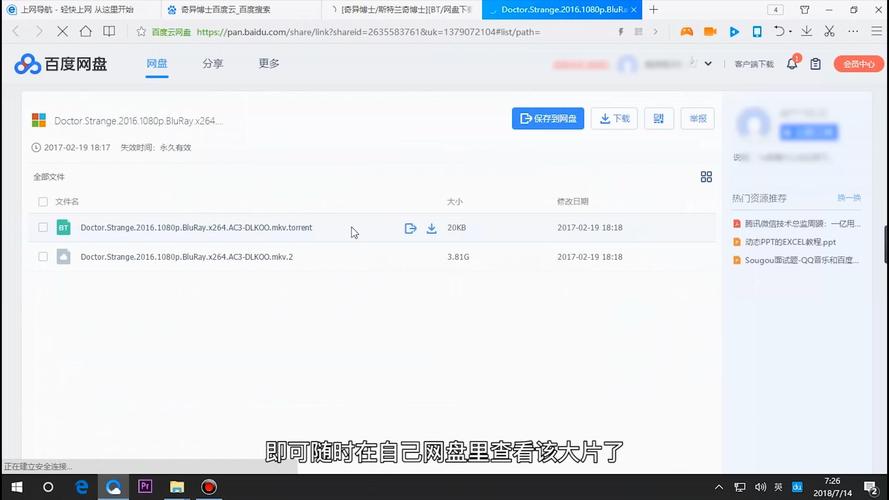Image resolution: width=889 pixels, height=500 pixels.
Task: Sort by 大小 column header
Action: pos(455,202)
